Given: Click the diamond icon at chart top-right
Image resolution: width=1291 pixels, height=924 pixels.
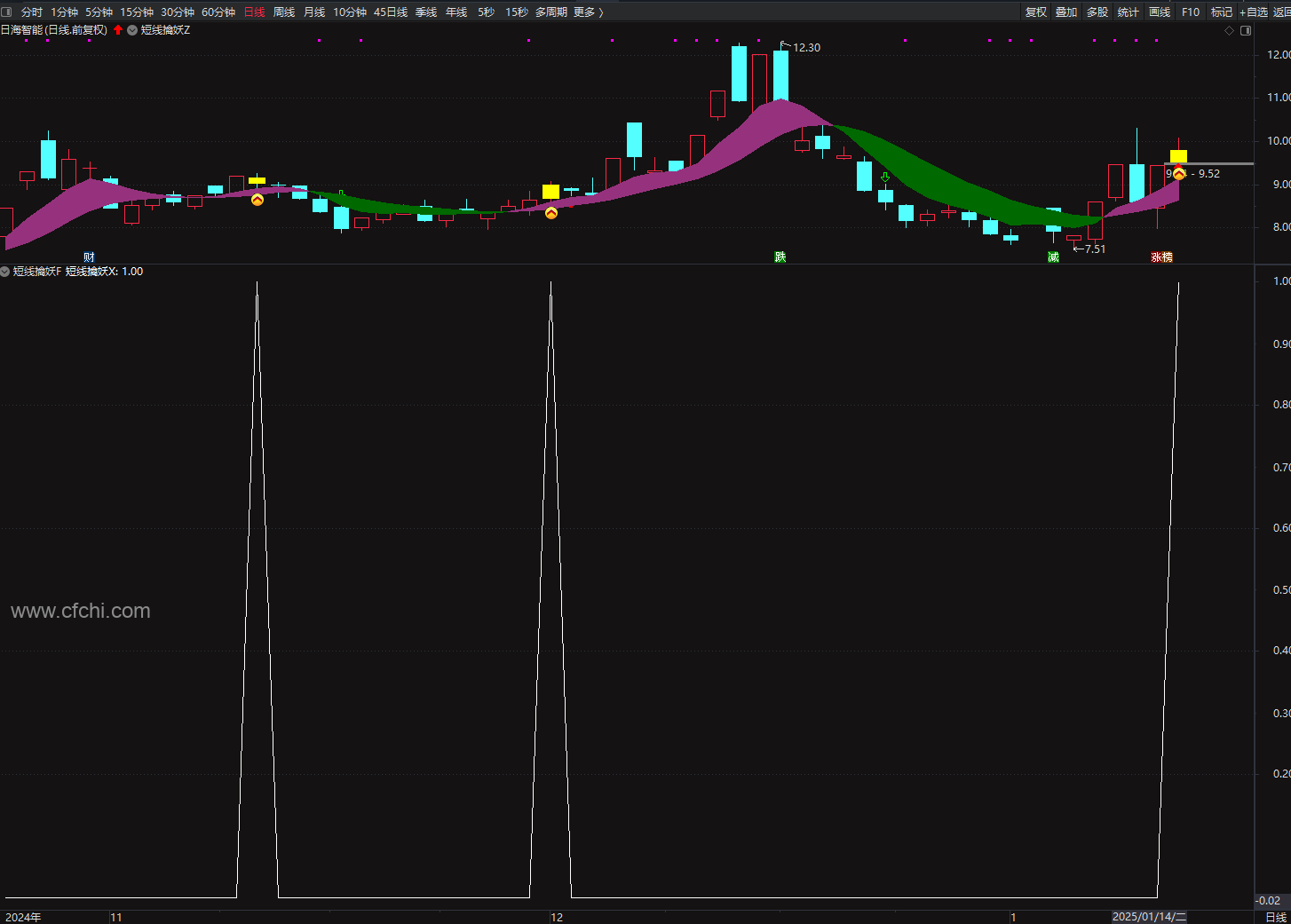Looking at the screenshot, I should coord(1230,30).
